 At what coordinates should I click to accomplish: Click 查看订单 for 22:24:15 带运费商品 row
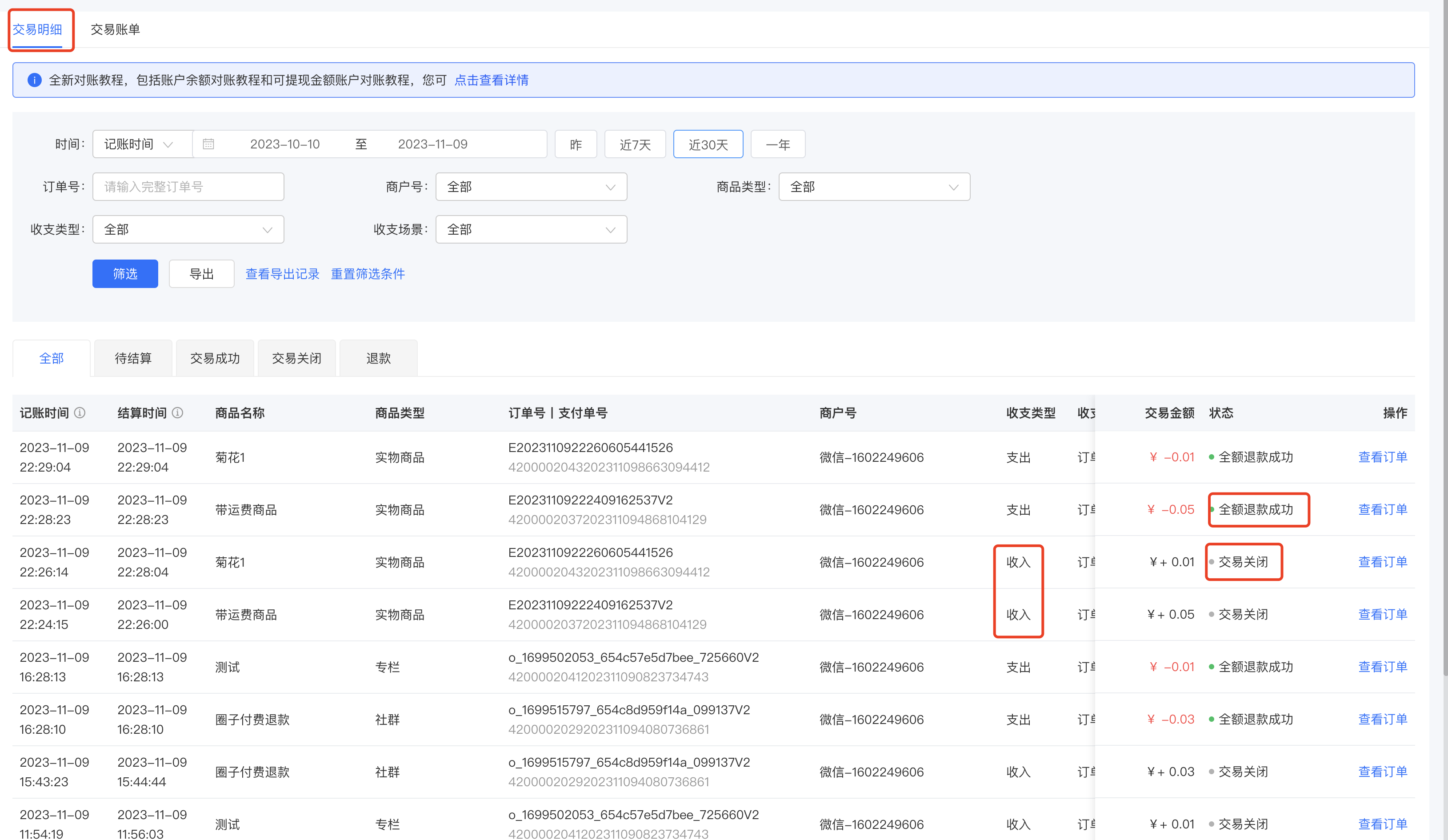click(1383, 614)
